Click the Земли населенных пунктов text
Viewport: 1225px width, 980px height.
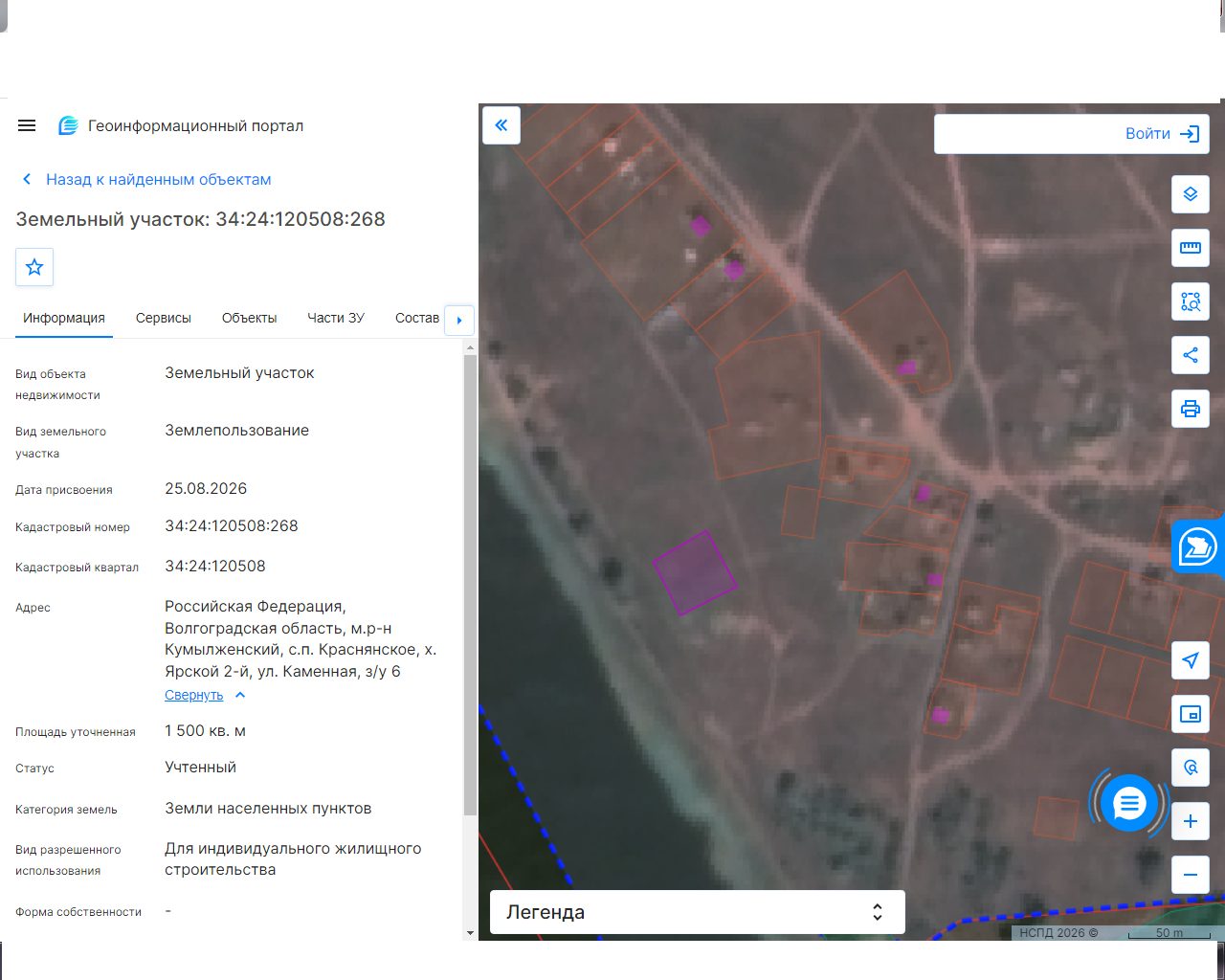268,809
